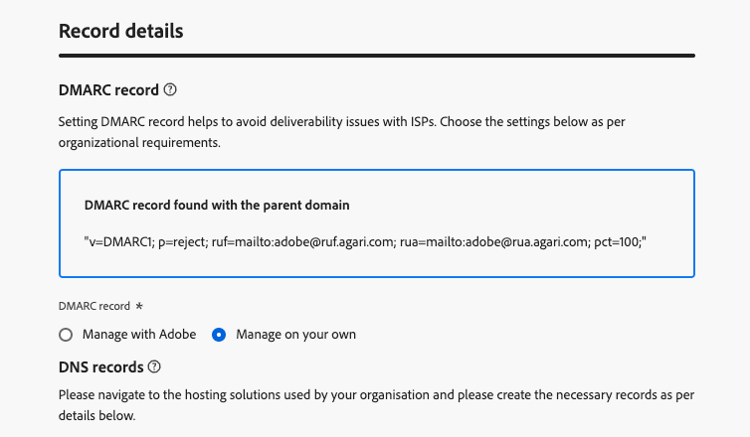The height and width of the screenshot is (437, 750).
Task: Click the Record details section heading
Action: (121, 31)
